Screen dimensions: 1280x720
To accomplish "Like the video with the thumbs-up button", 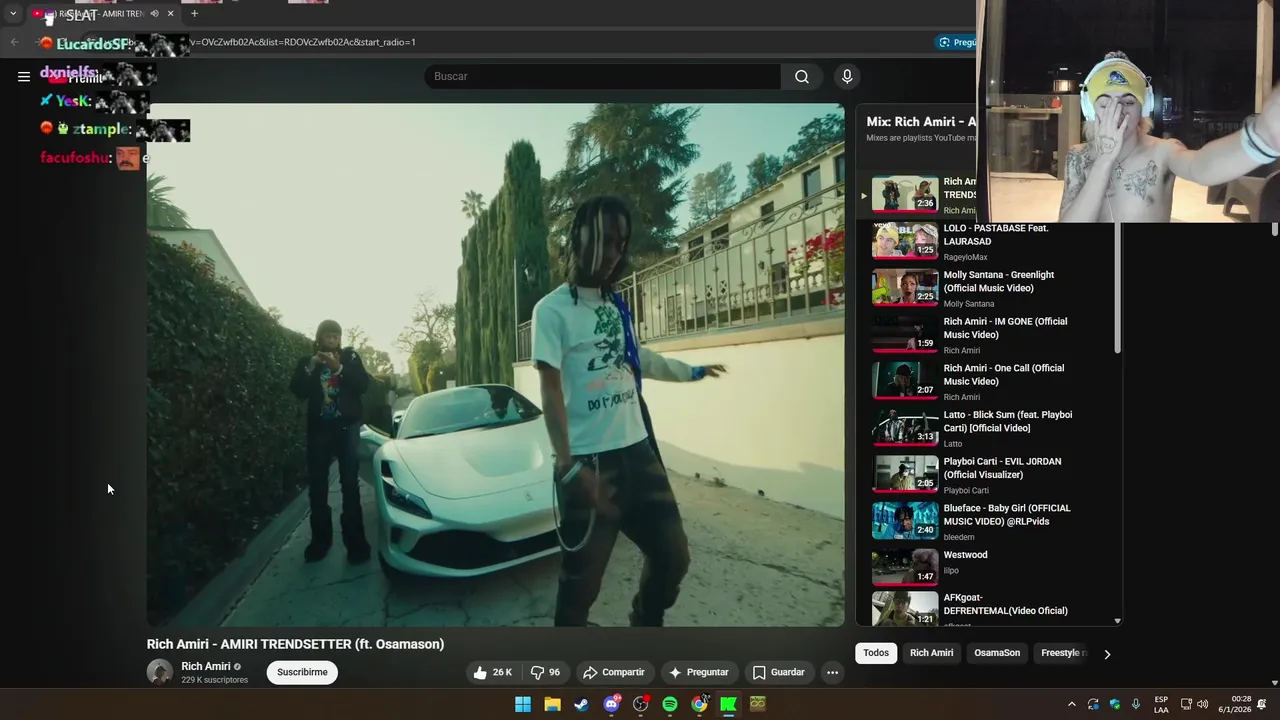I will click(492, 672).
